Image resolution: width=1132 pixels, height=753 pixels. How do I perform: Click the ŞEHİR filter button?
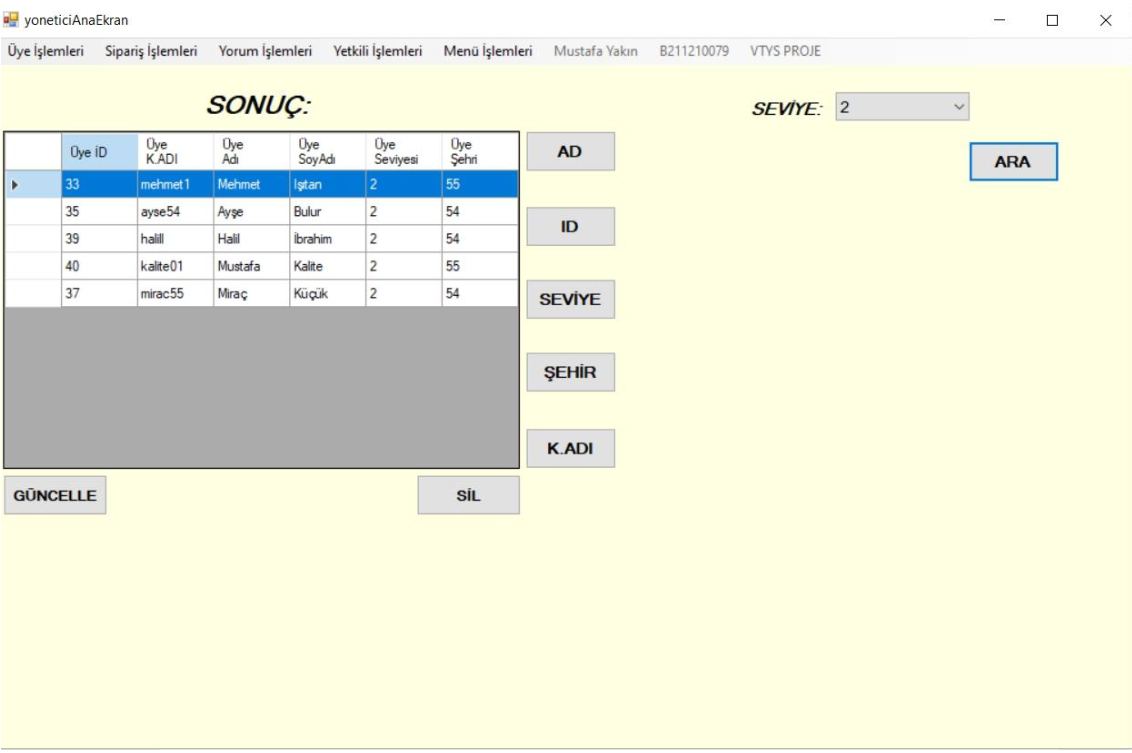(570, 373)
